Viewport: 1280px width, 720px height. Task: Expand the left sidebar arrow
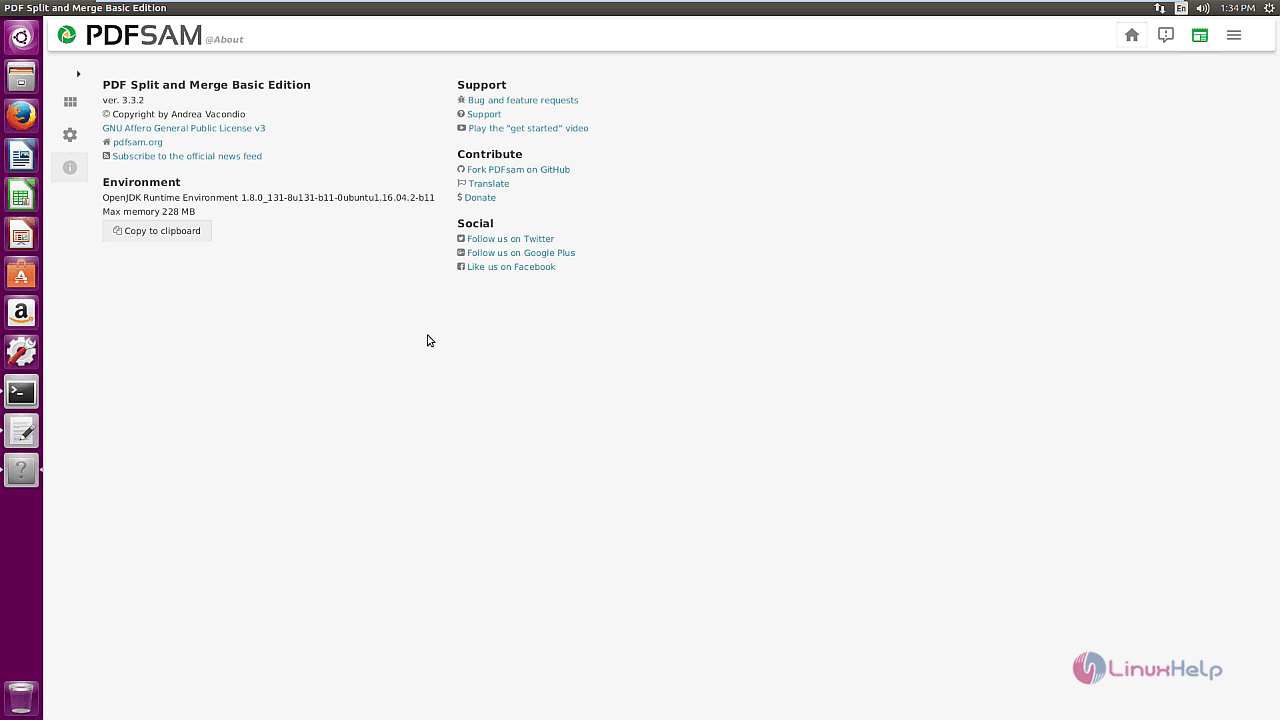tap(78, 74)
